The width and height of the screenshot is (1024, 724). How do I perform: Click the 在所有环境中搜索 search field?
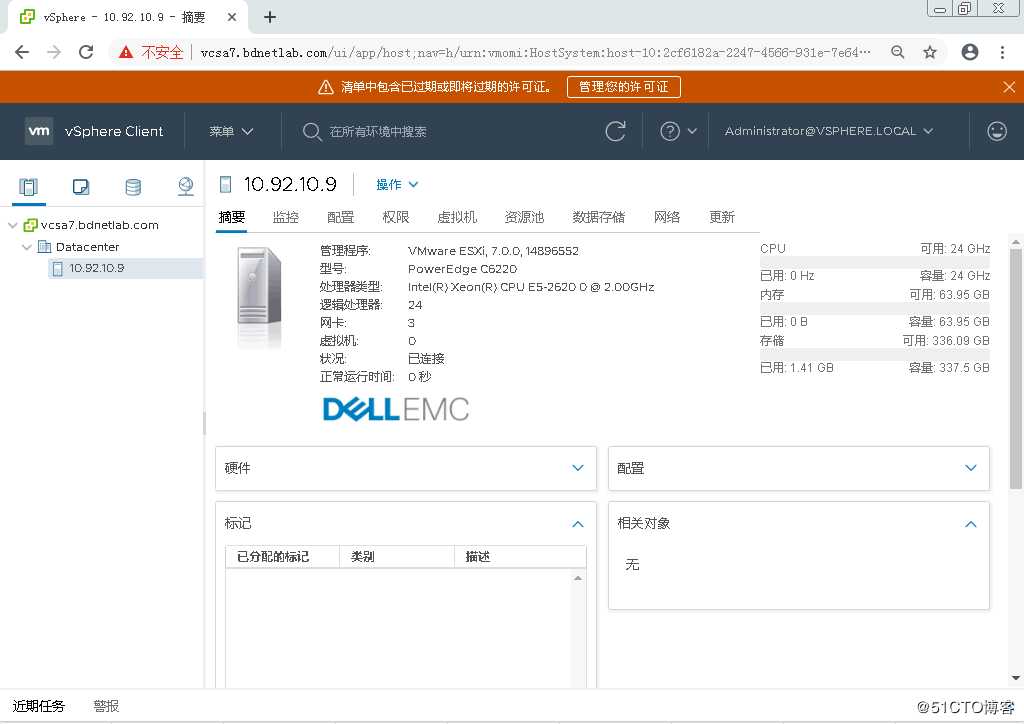(378, 132)
